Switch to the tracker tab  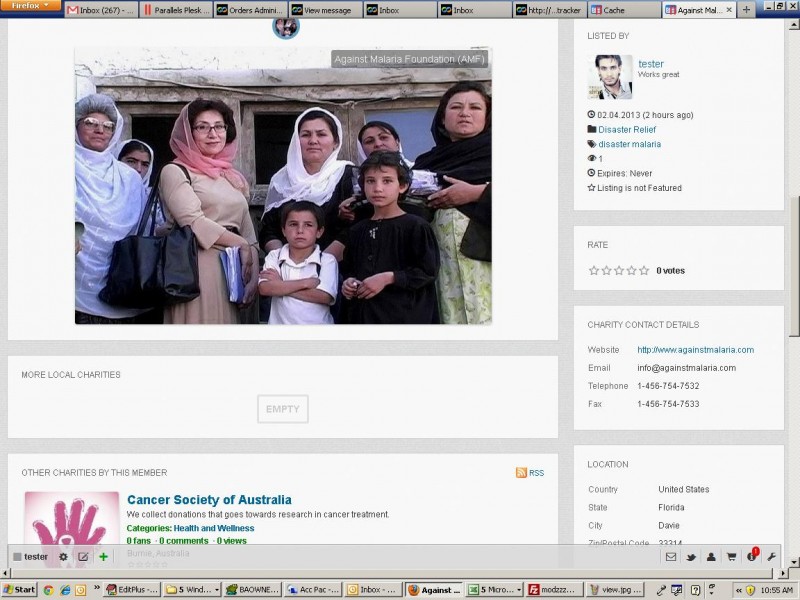click(549, 10)
